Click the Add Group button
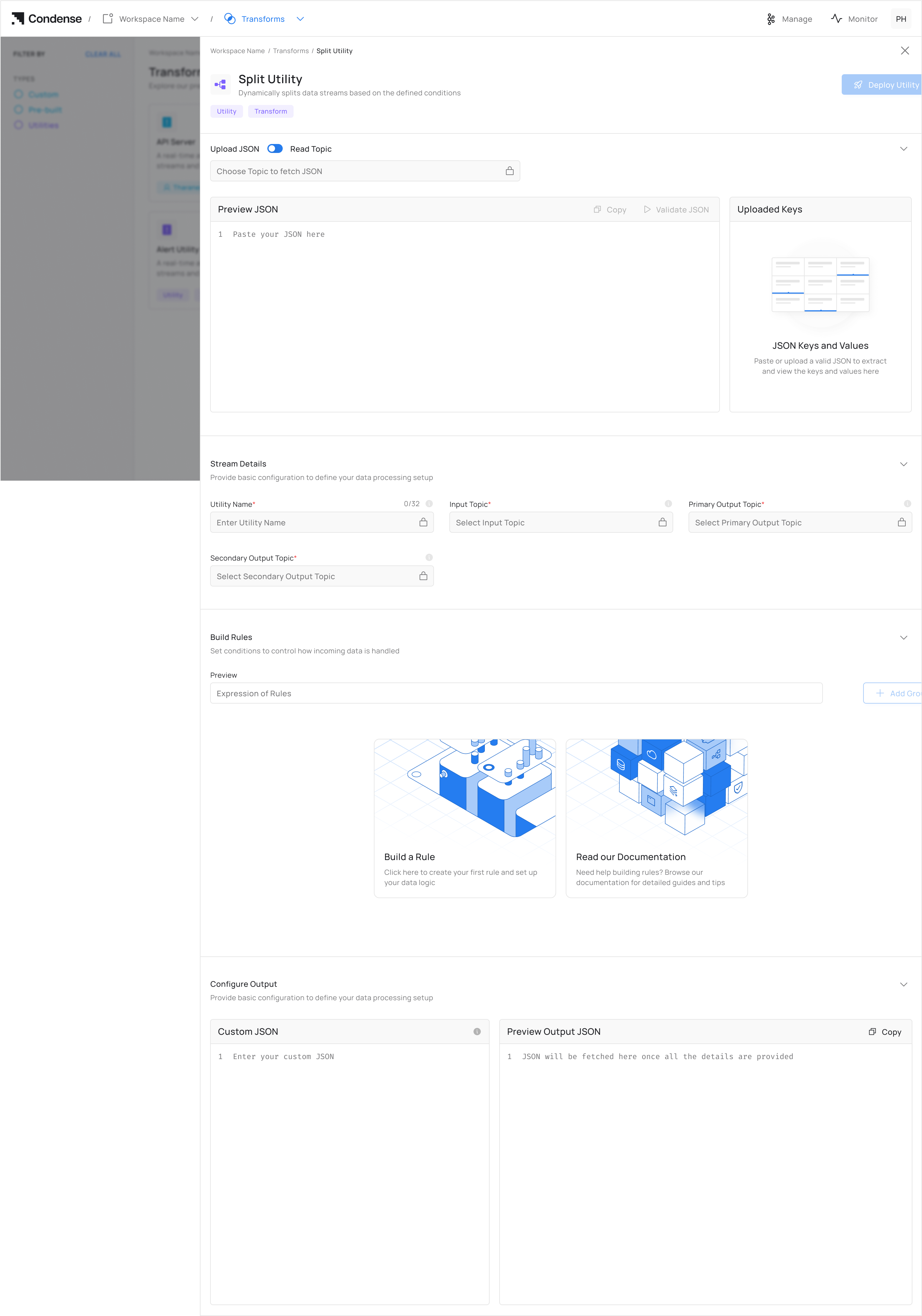The image size is (922, 1316). tap(892, 693)
